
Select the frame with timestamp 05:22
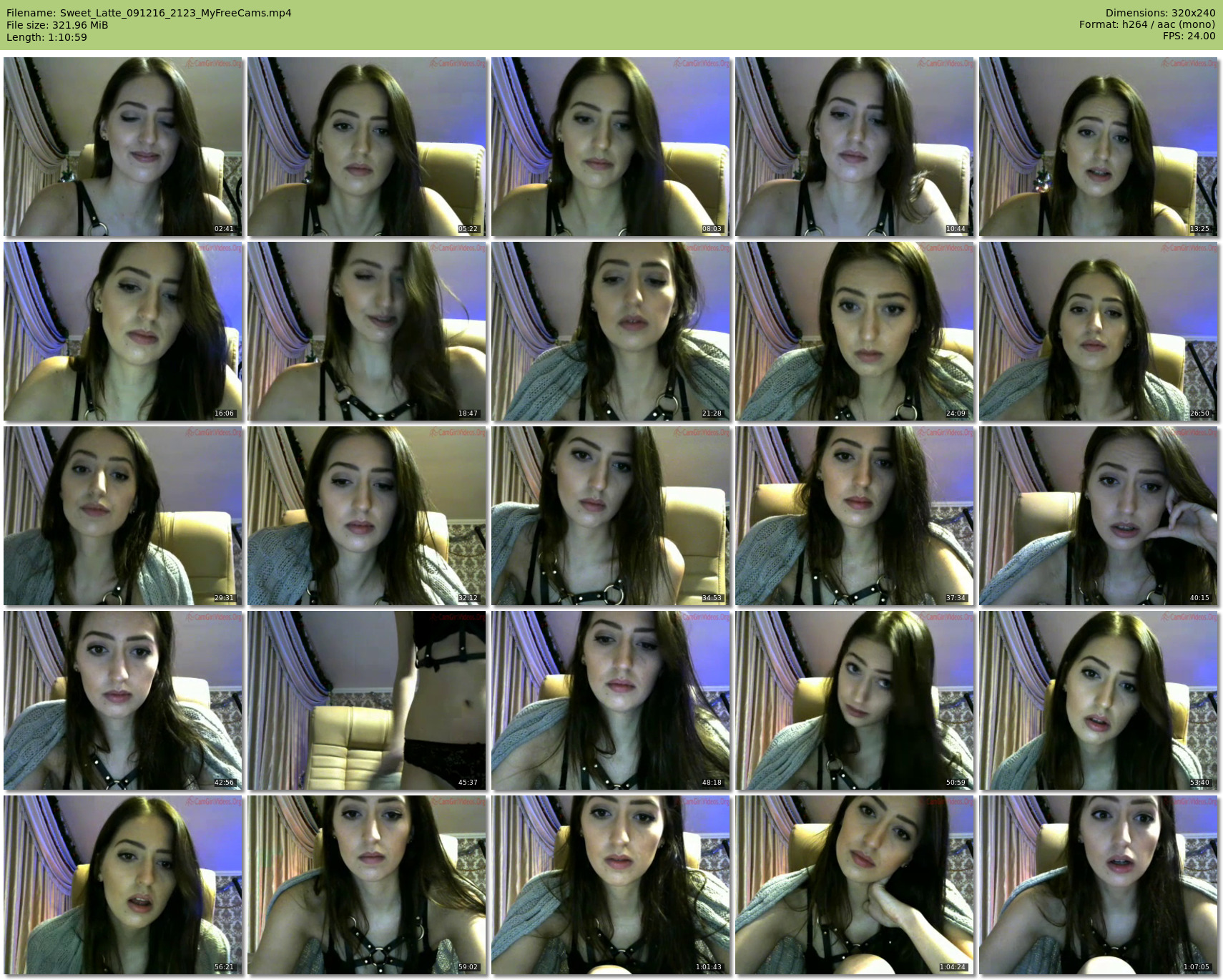click(367, 147)
